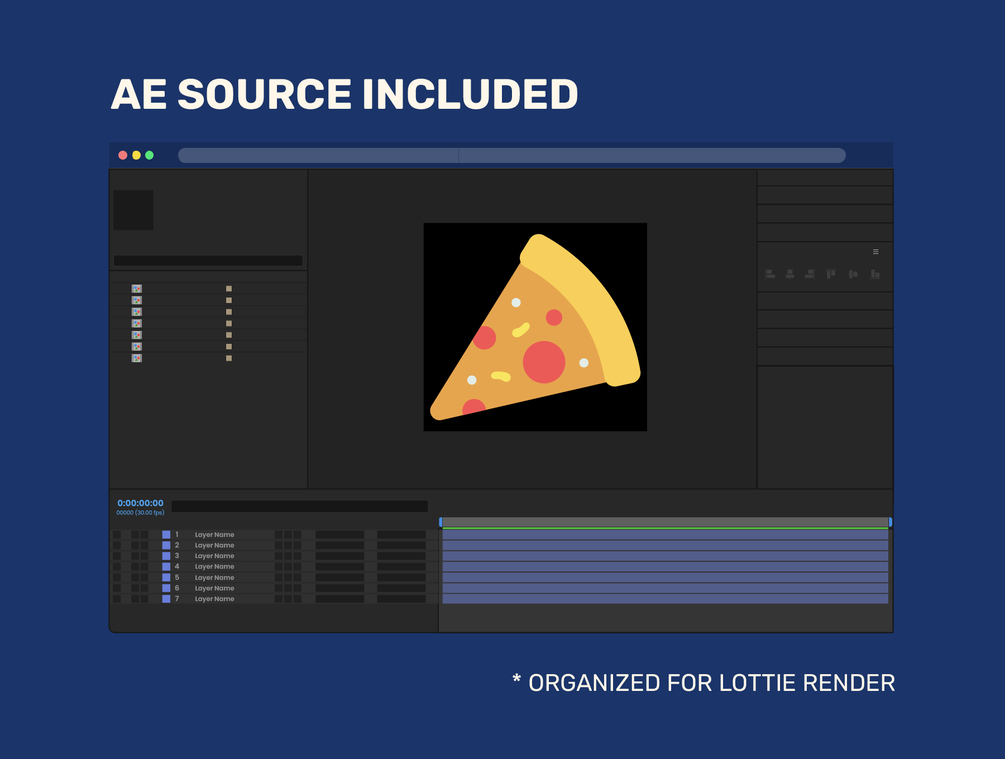Click the align vertical centers icon
The height and width of the screenshot is (759, 1005).
853,274
